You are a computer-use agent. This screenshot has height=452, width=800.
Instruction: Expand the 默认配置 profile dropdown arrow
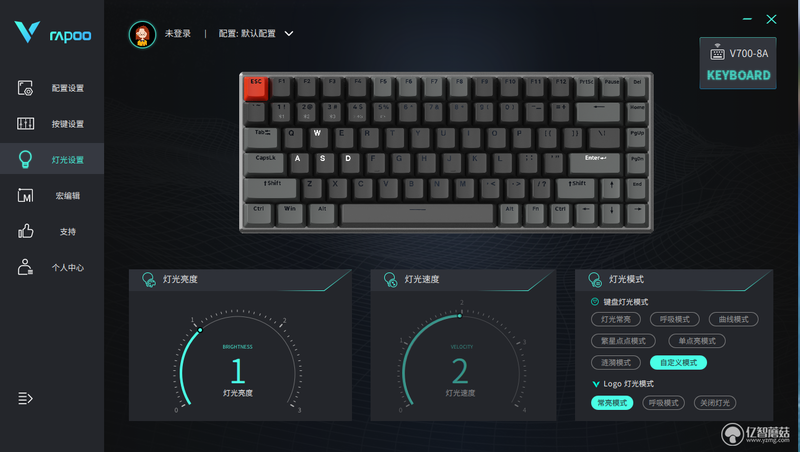(x=289, y=34)
